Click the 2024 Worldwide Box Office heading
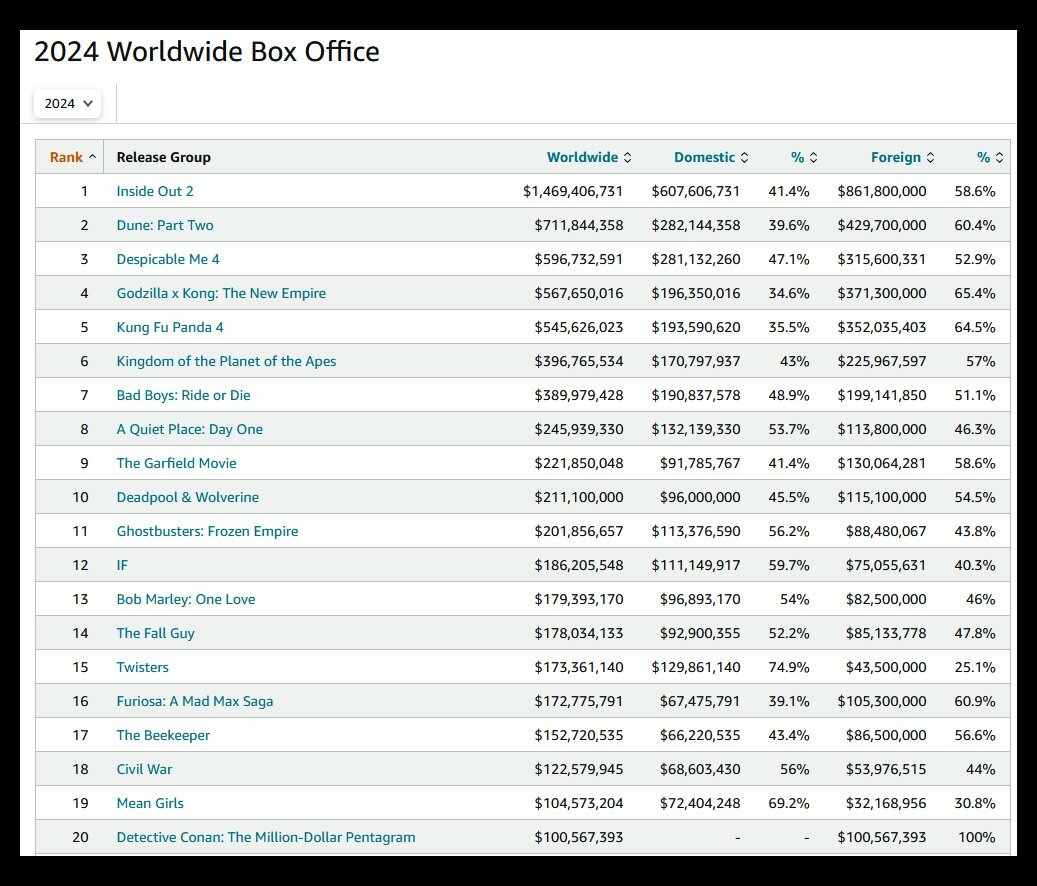Image resolution: width=1037 pixels, height=886 pixels. (x=206, y=52)
